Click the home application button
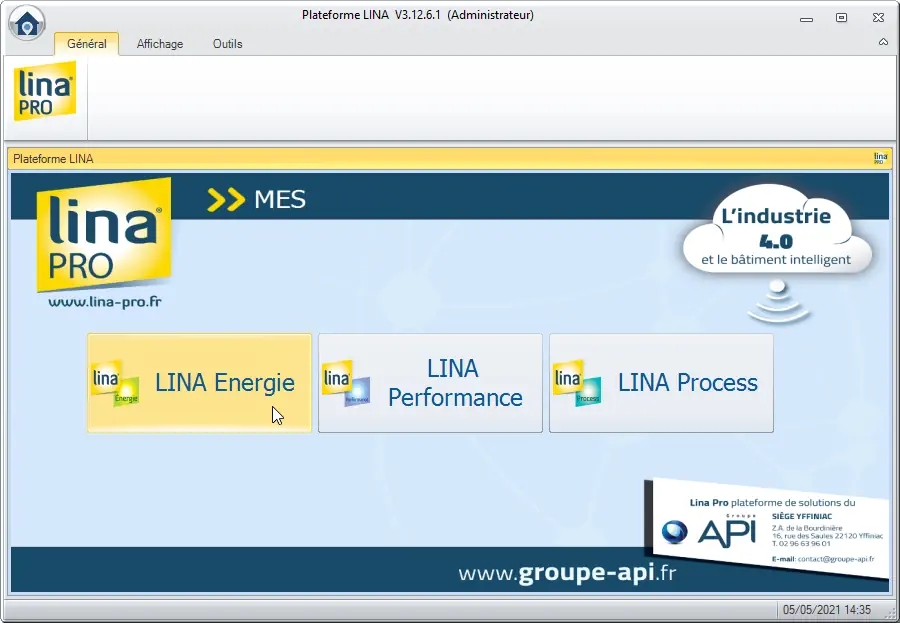This screenshot has height=623, width=900. 27,23
